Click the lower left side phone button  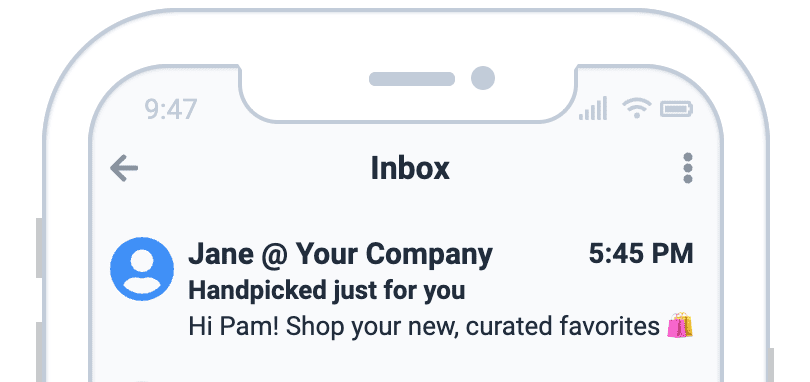coord(40,352)
